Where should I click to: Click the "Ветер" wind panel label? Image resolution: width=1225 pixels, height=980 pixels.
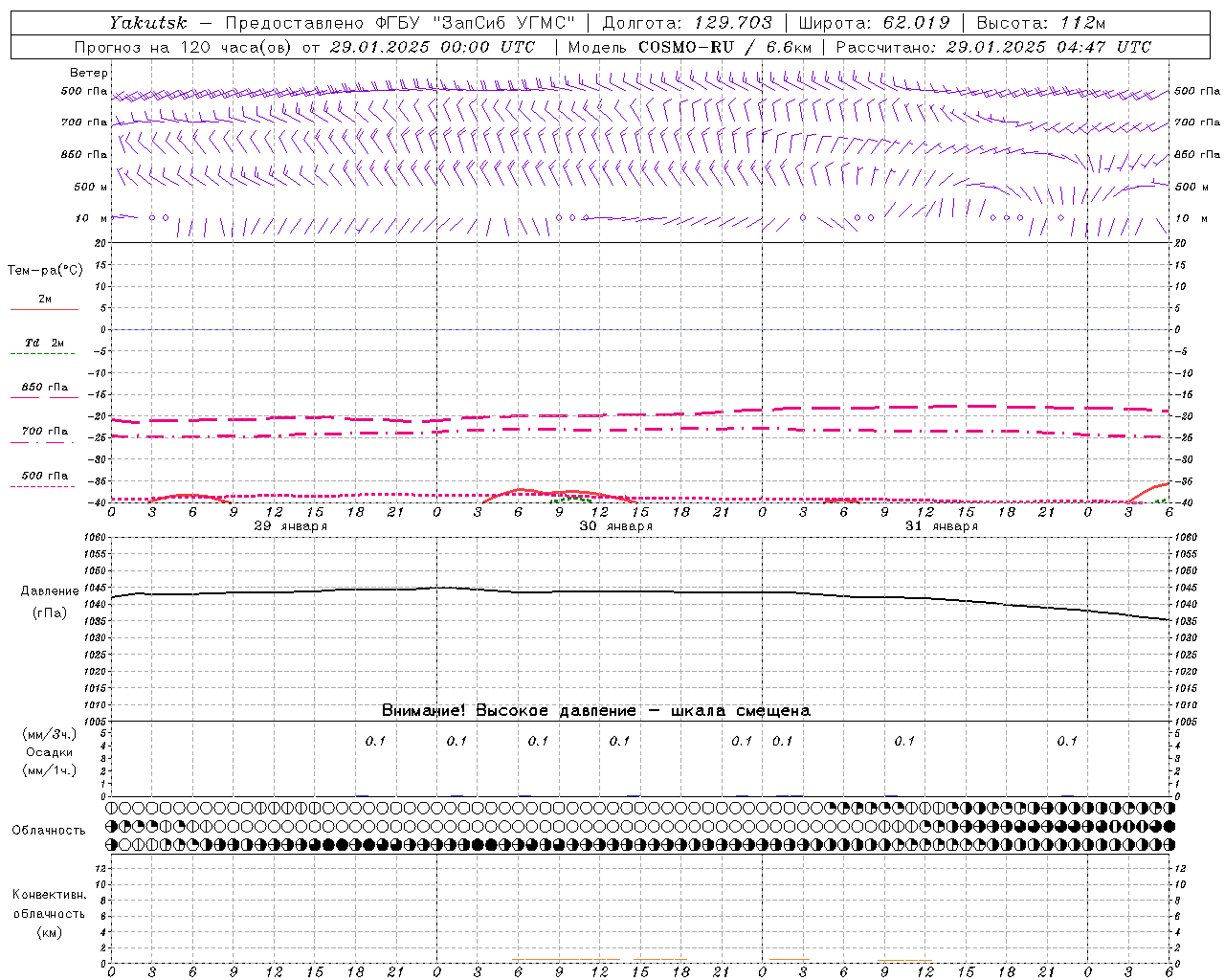coord(89,73)
